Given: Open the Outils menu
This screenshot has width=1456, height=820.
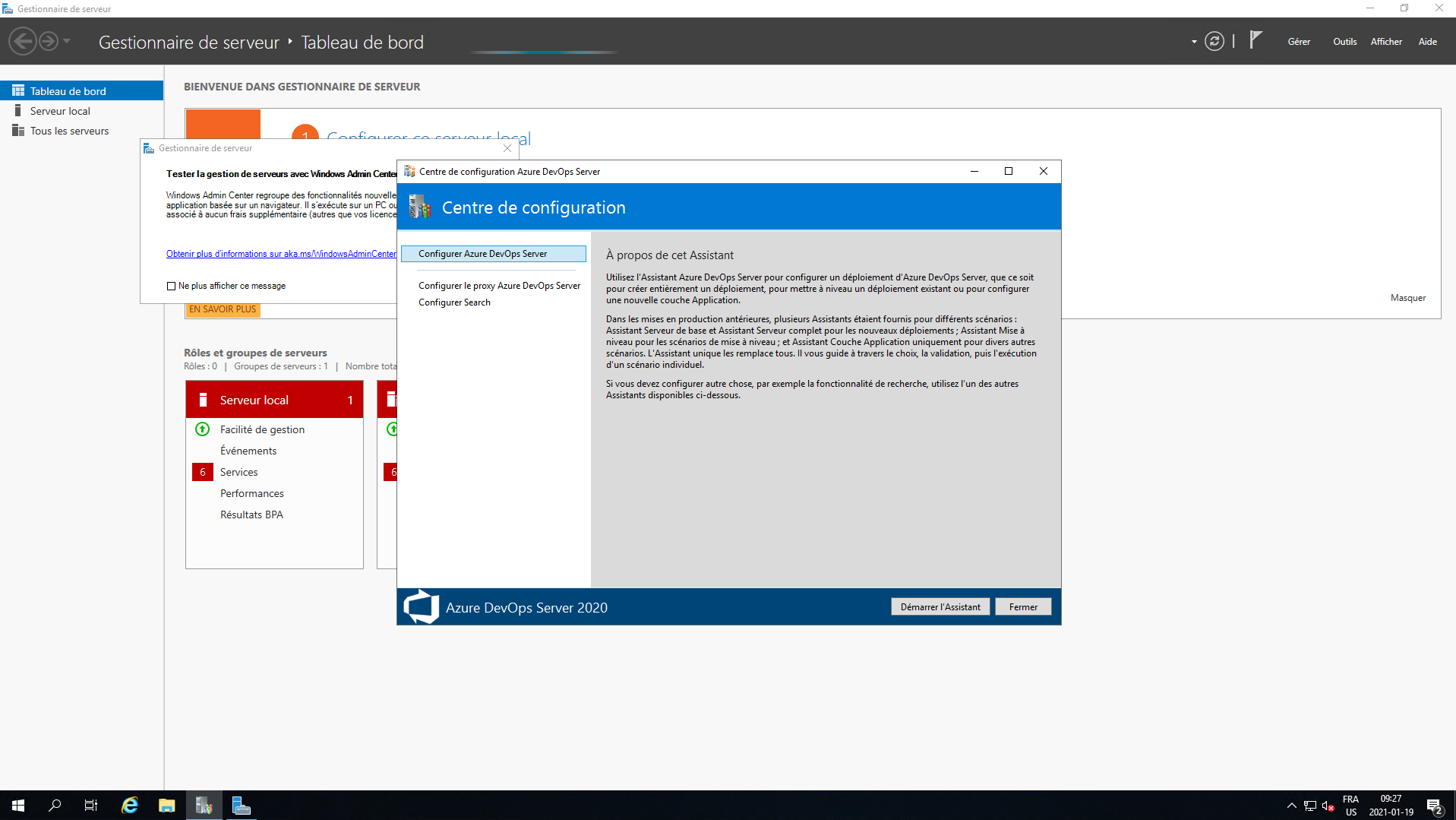Looking at the screenshot, I should click(1344, 42).
